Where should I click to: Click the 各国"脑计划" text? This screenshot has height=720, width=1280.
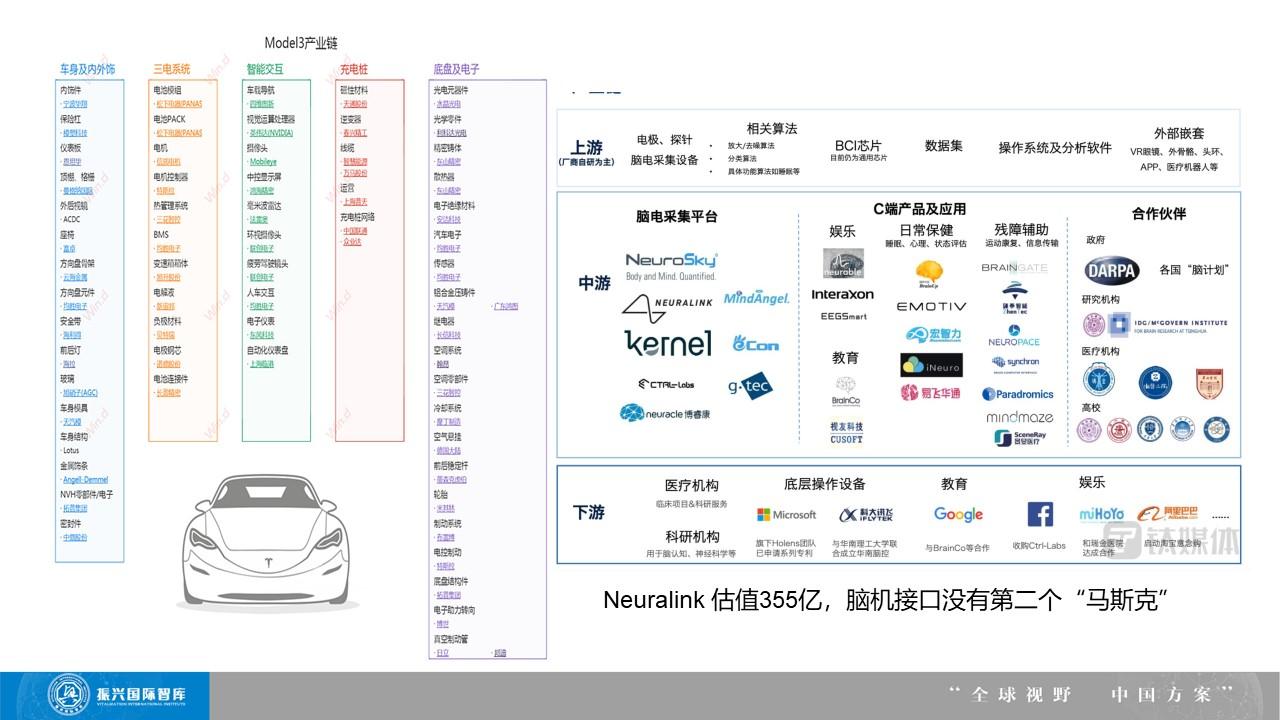point(1193,270)
